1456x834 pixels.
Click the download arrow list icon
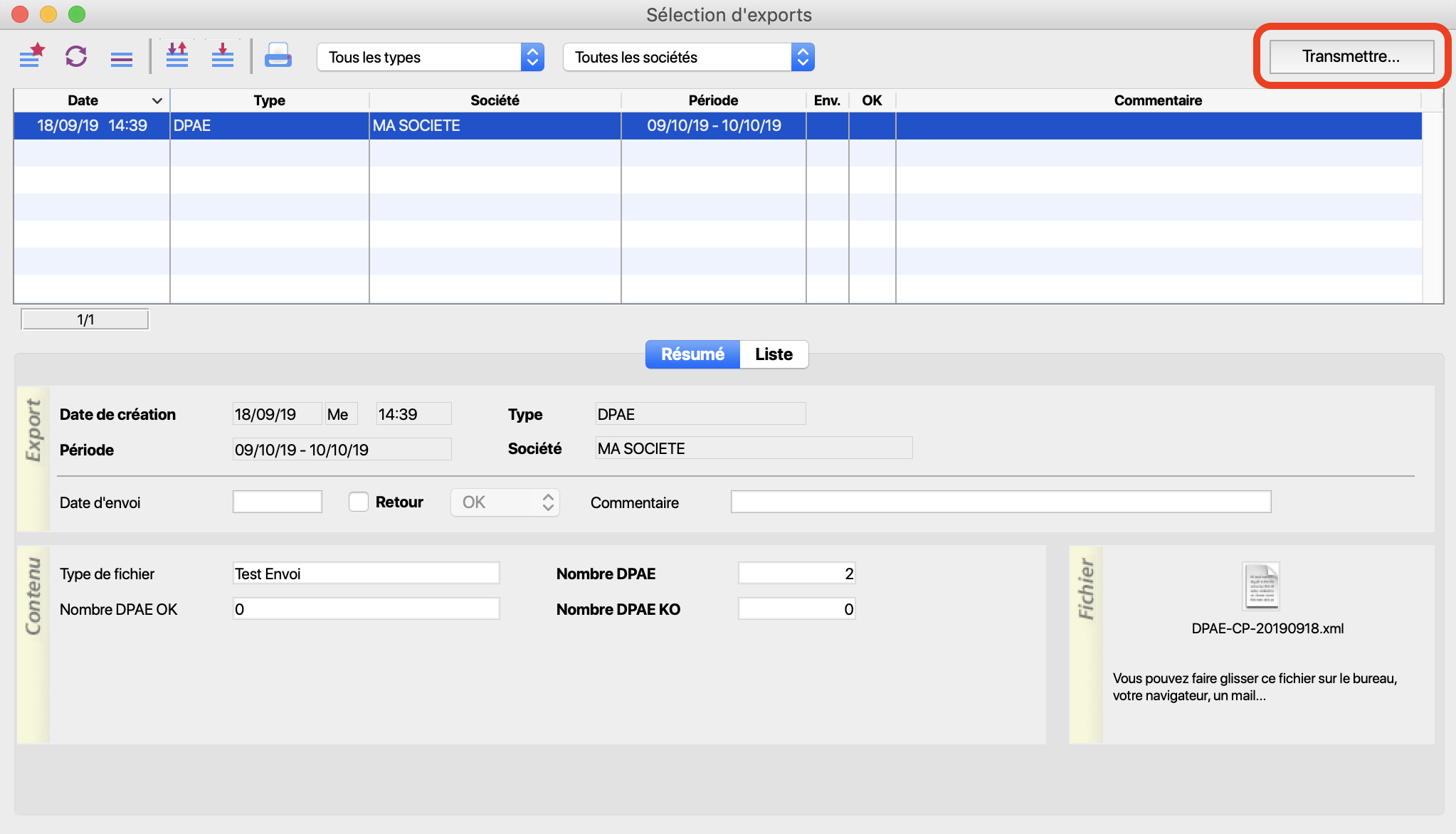tap(223, 55)
